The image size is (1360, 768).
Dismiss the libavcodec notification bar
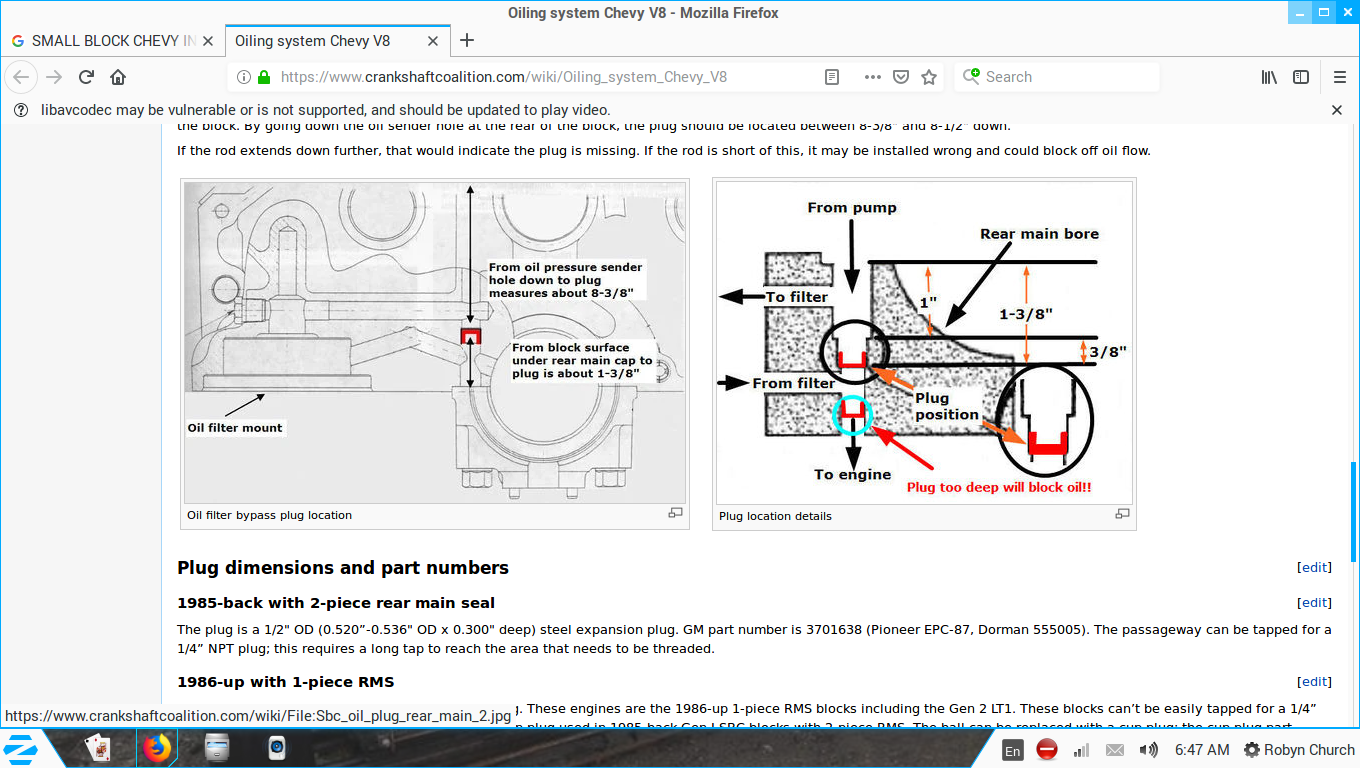(1337, 110)
